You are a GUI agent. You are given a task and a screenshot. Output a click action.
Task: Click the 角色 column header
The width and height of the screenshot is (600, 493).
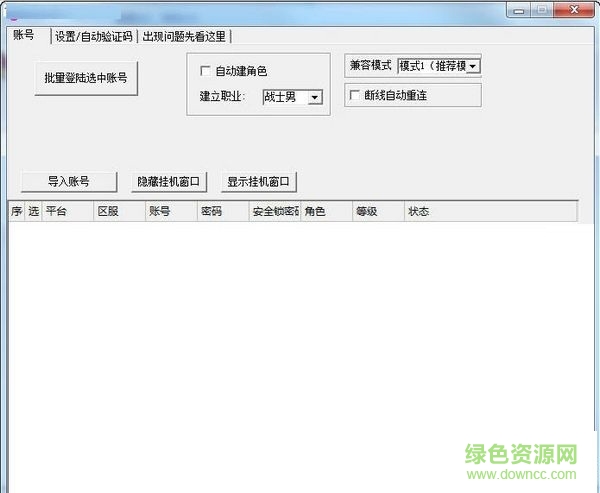point(327,211)
